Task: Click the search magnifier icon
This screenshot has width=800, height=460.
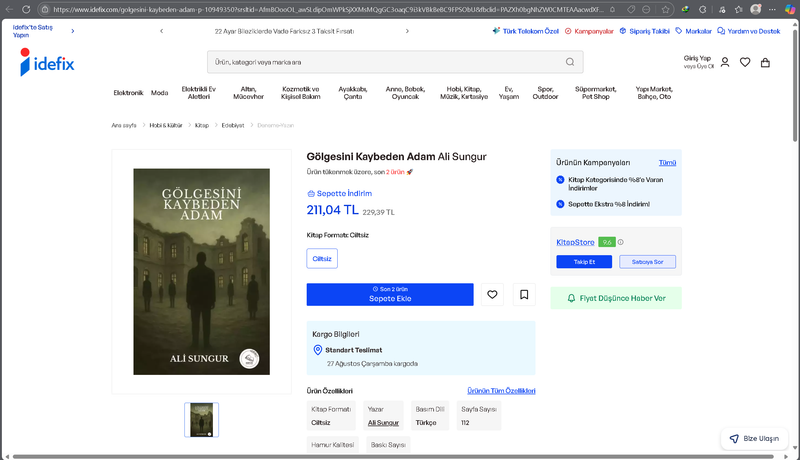Action: tap(570, 62)
